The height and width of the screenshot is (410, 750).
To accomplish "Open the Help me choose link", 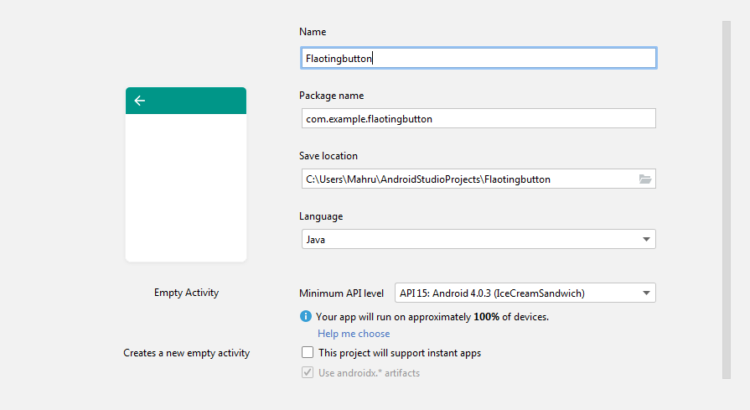I will click(x=353, y=334).
